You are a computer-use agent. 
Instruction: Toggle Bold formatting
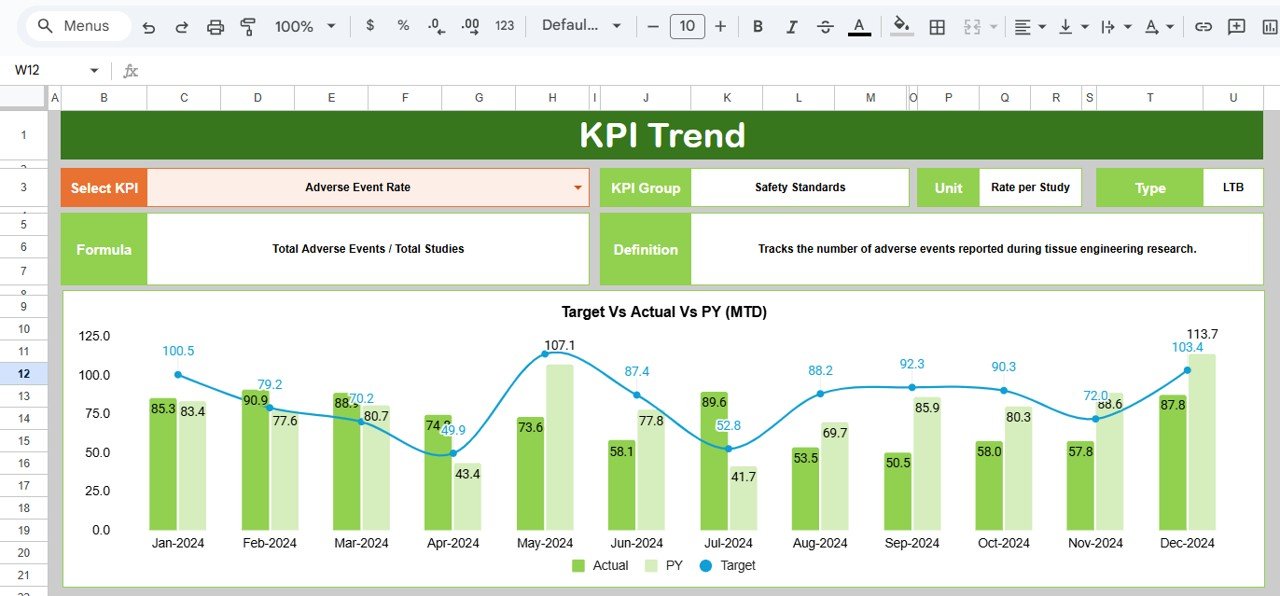click(x=757, y=26)
